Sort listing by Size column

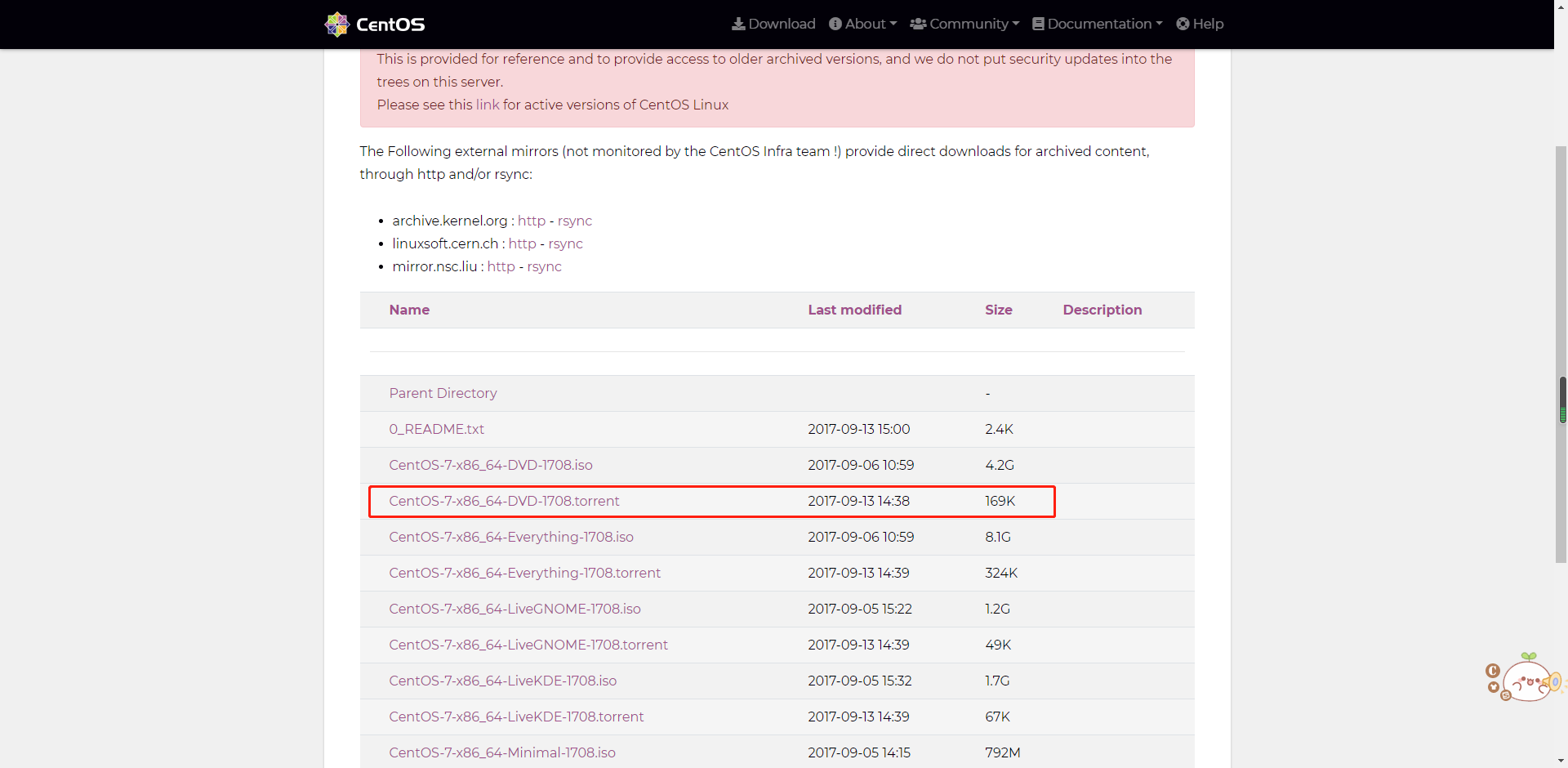[x=999, y=310]
